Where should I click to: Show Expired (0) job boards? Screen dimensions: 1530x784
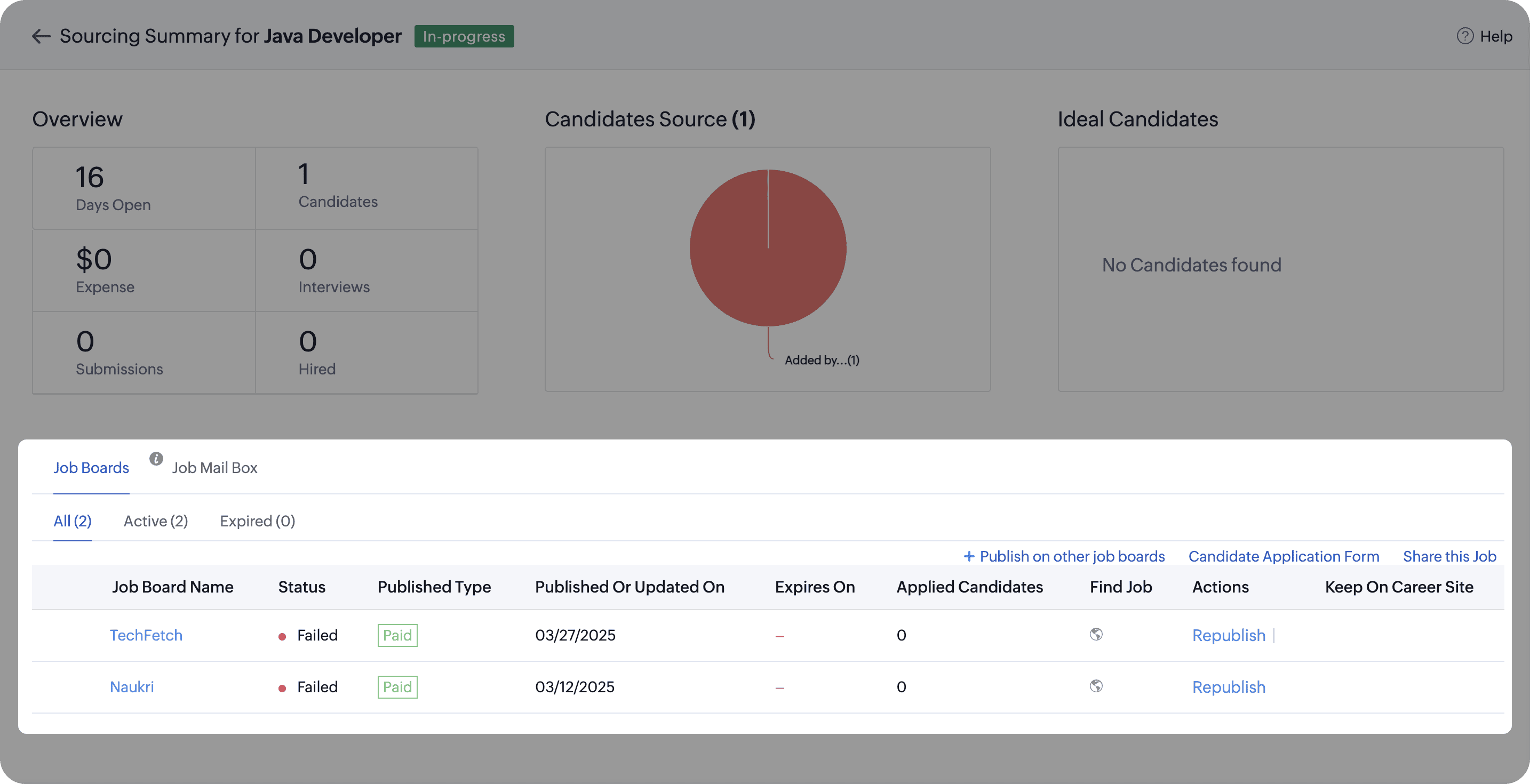(x=257, y=521)
